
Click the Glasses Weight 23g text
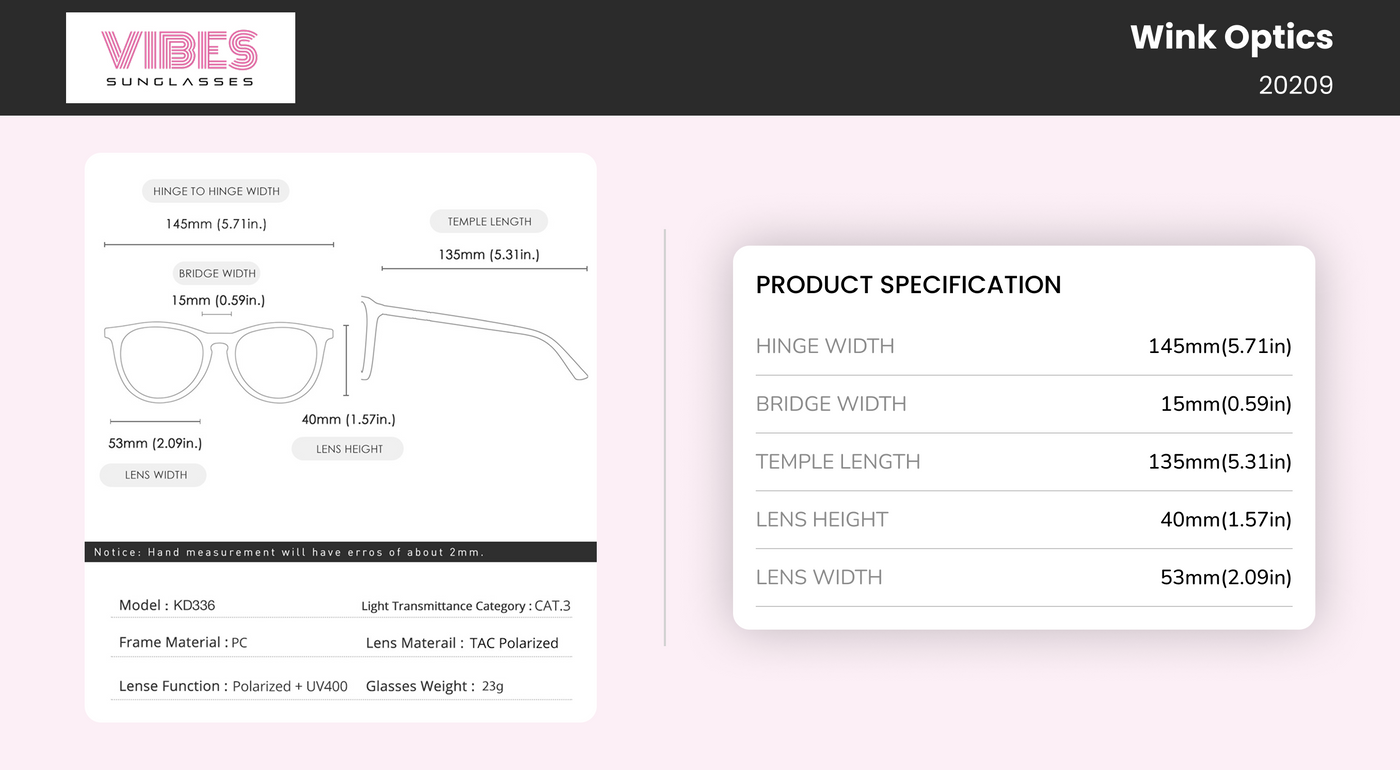tap(435, 686)
